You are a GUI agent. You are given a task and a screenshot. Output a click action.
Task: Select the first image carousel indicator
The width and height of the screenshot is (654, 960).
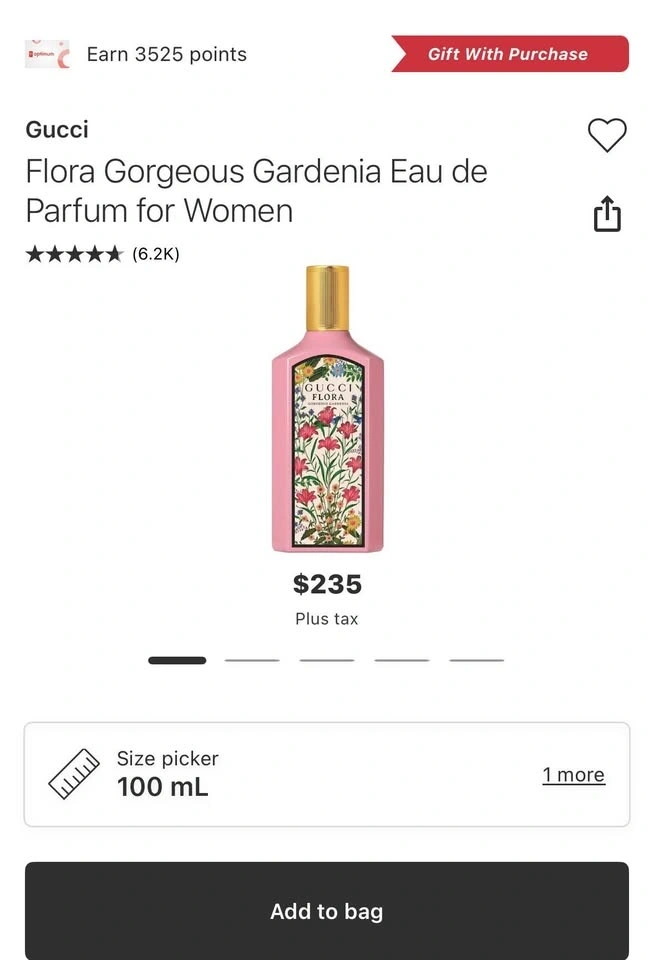(177, 660)
